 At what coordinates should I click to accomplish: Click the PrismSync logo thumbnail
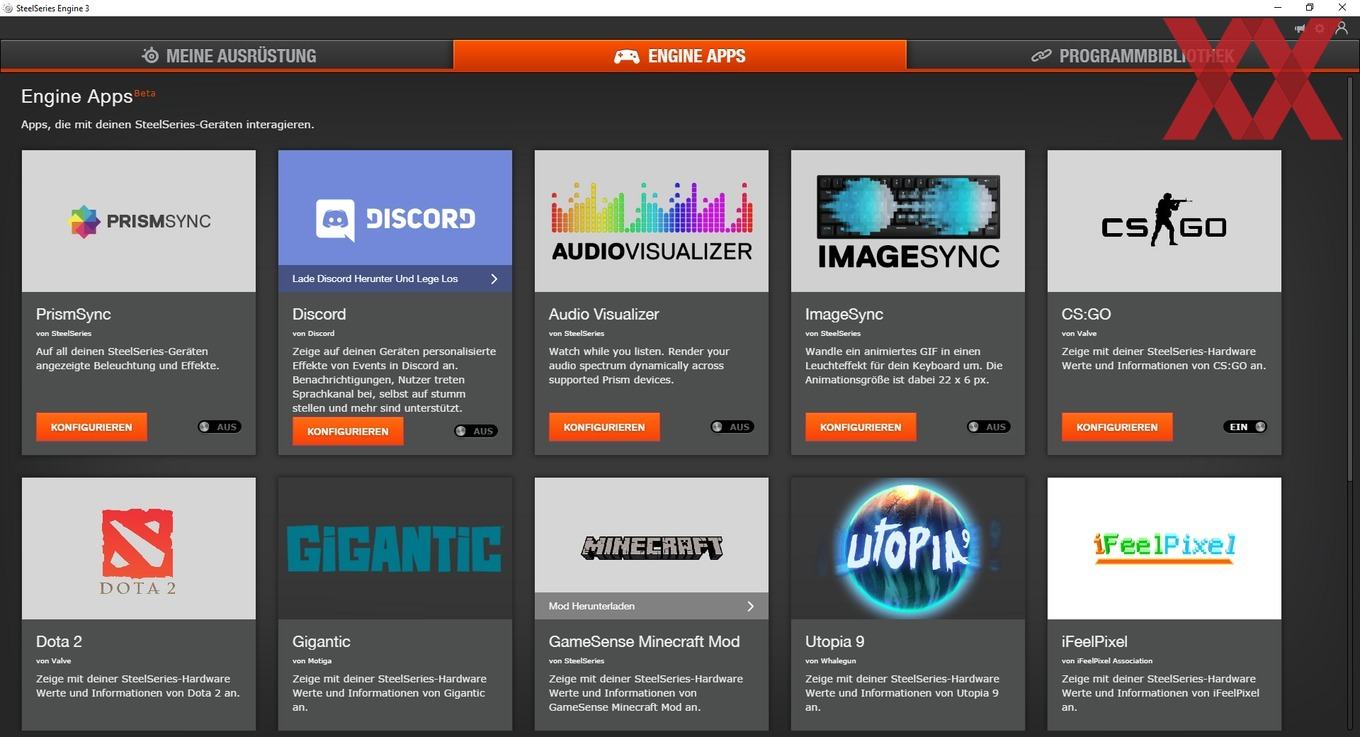(139, 221)
